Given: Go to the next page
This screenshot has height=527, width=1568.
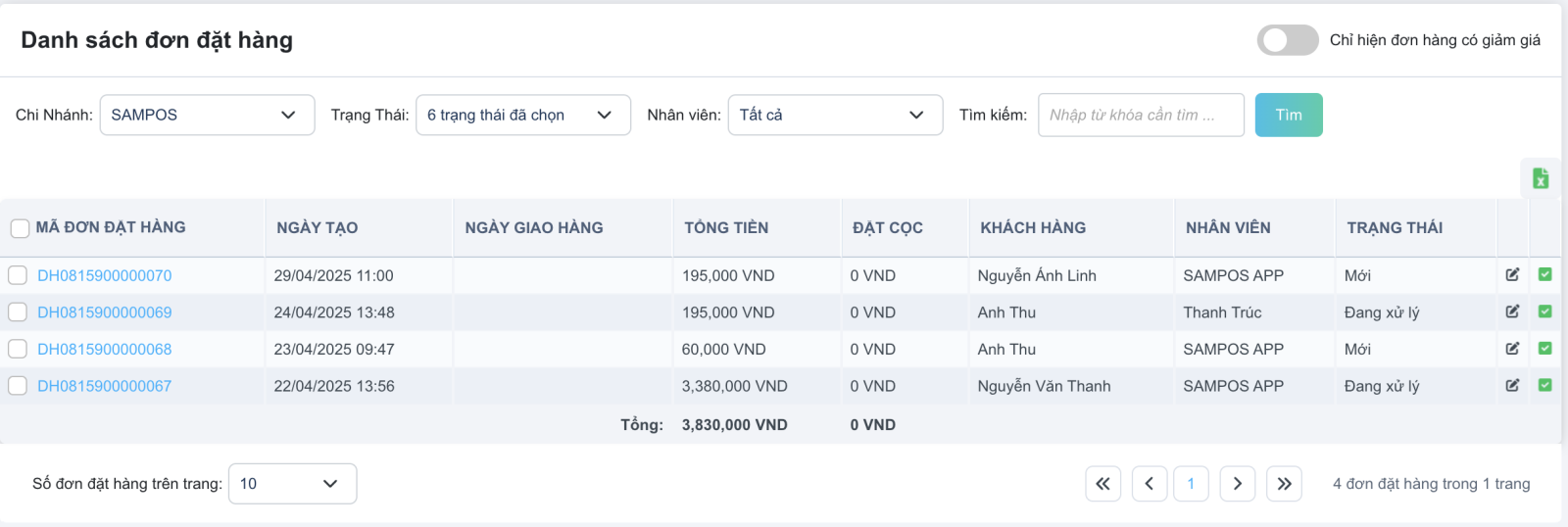Looking at the screenshot, I should (1238, 483).
